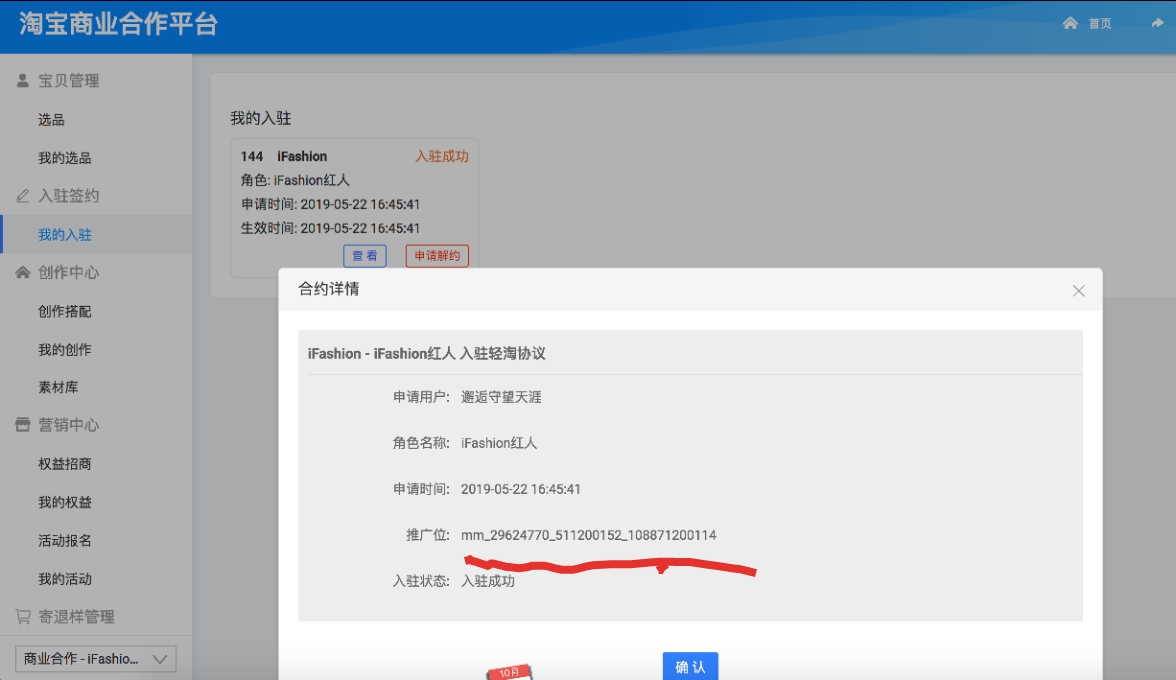
Task: Click the 入驻成功 status on the iFashion card
Action: tap(442, 156)
